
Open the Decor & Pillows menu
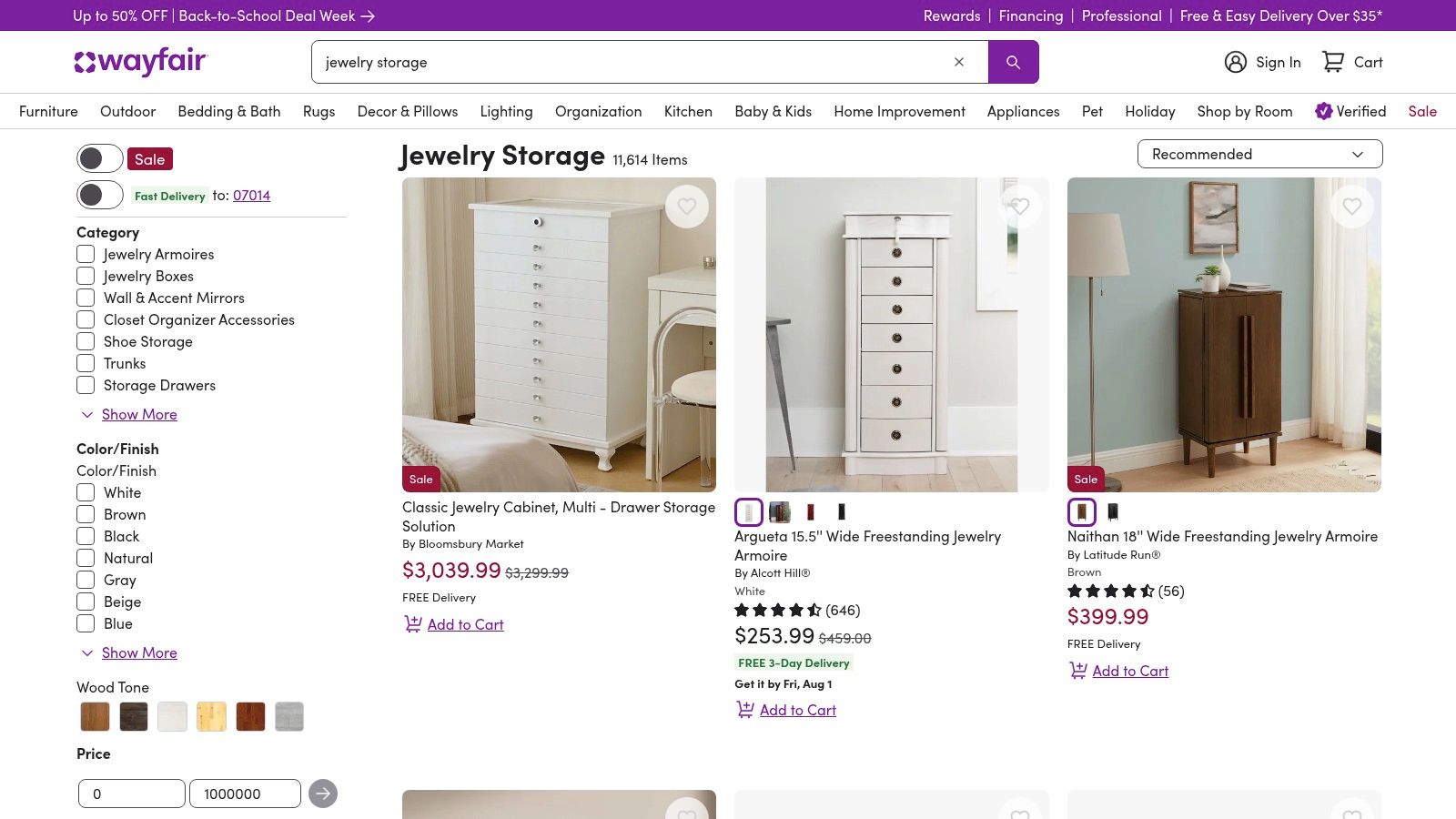tap(407, 111)
